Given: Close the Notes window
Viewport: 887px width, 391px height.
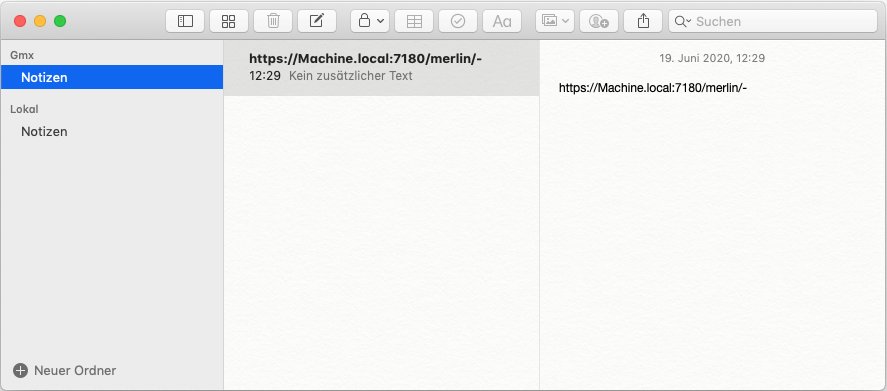Looking at the screenshot, I should 20,22.
